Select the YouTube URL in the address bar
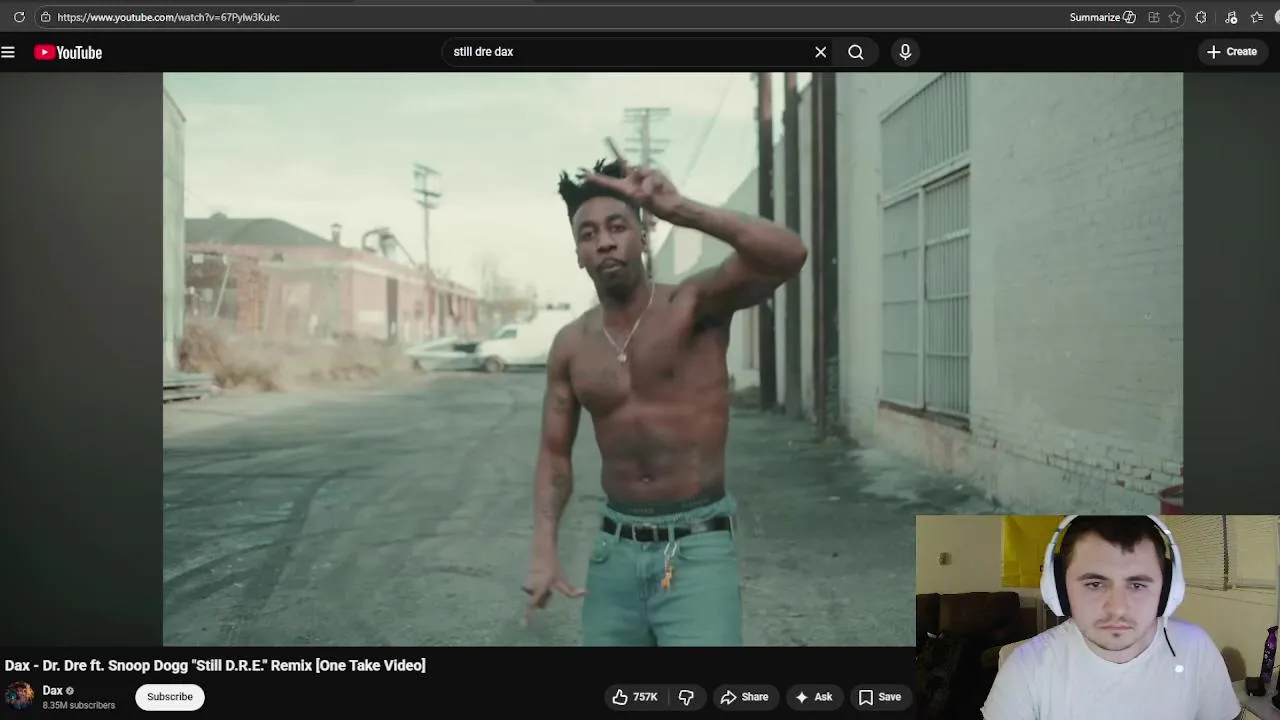The width and height of the screenshot is (1280, 720). pos(168,17)
